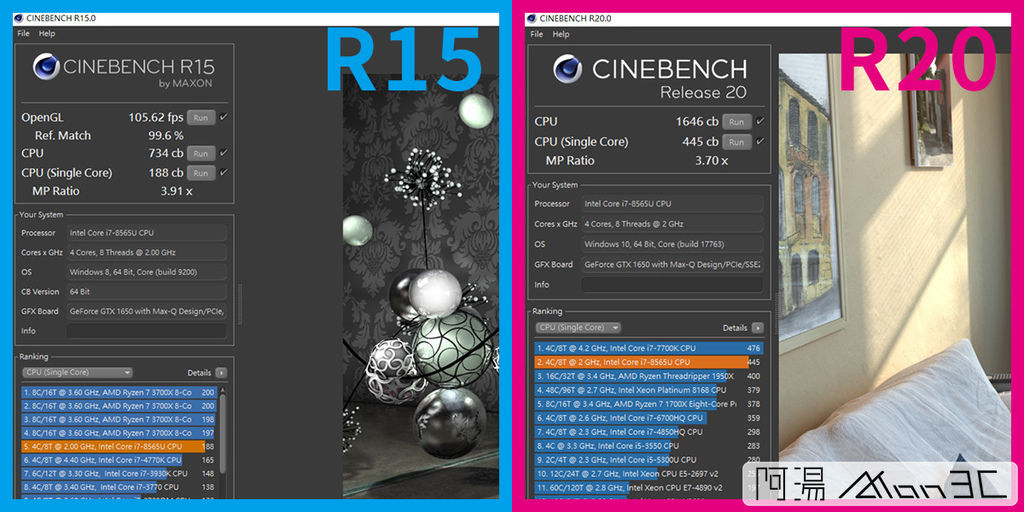This screenshot has width=1024, height=512.
Task: Click Cinebench R20 title bar icon
Action: [532, 18]
